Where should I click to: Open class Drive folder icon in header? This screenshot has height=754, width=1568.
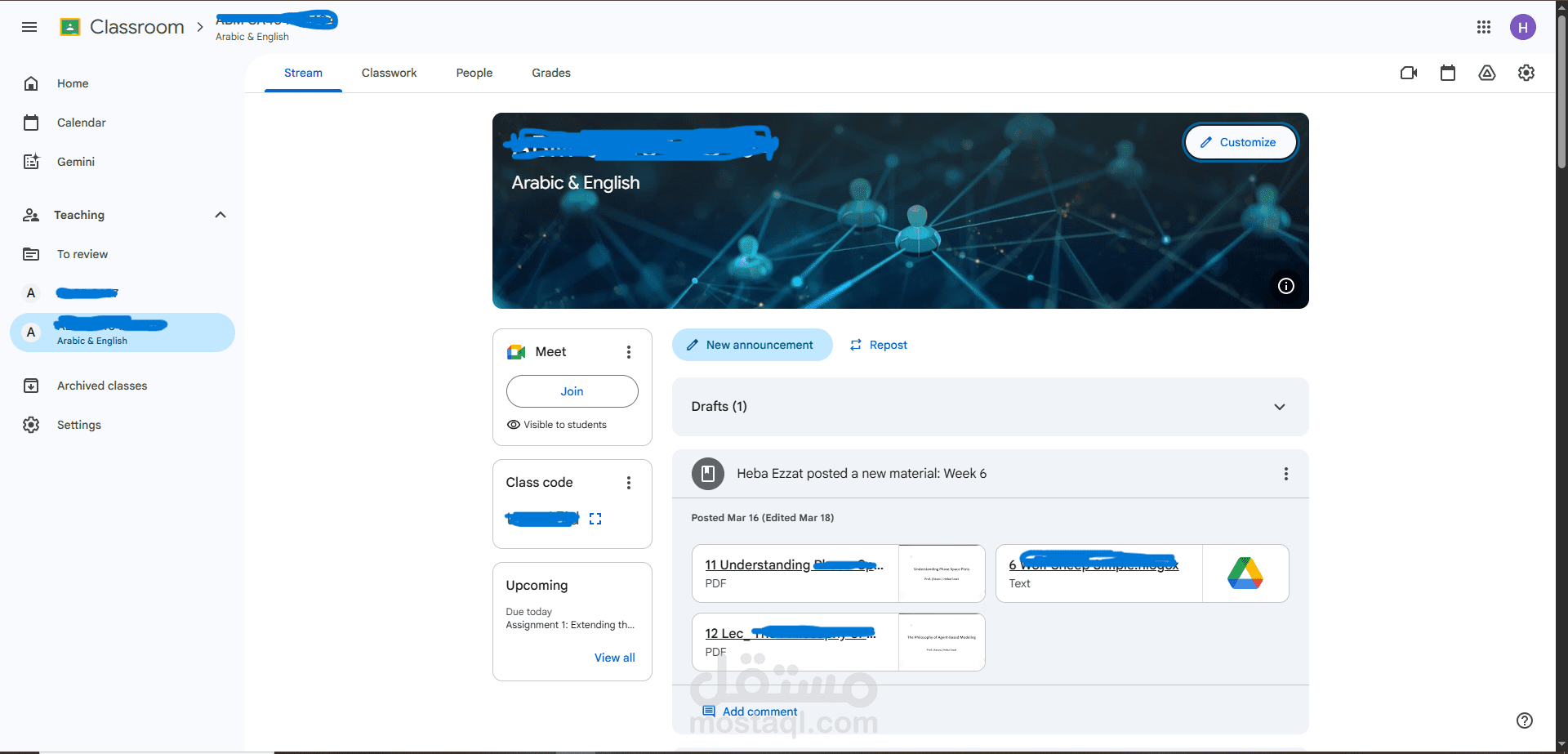coord(1487,73)
